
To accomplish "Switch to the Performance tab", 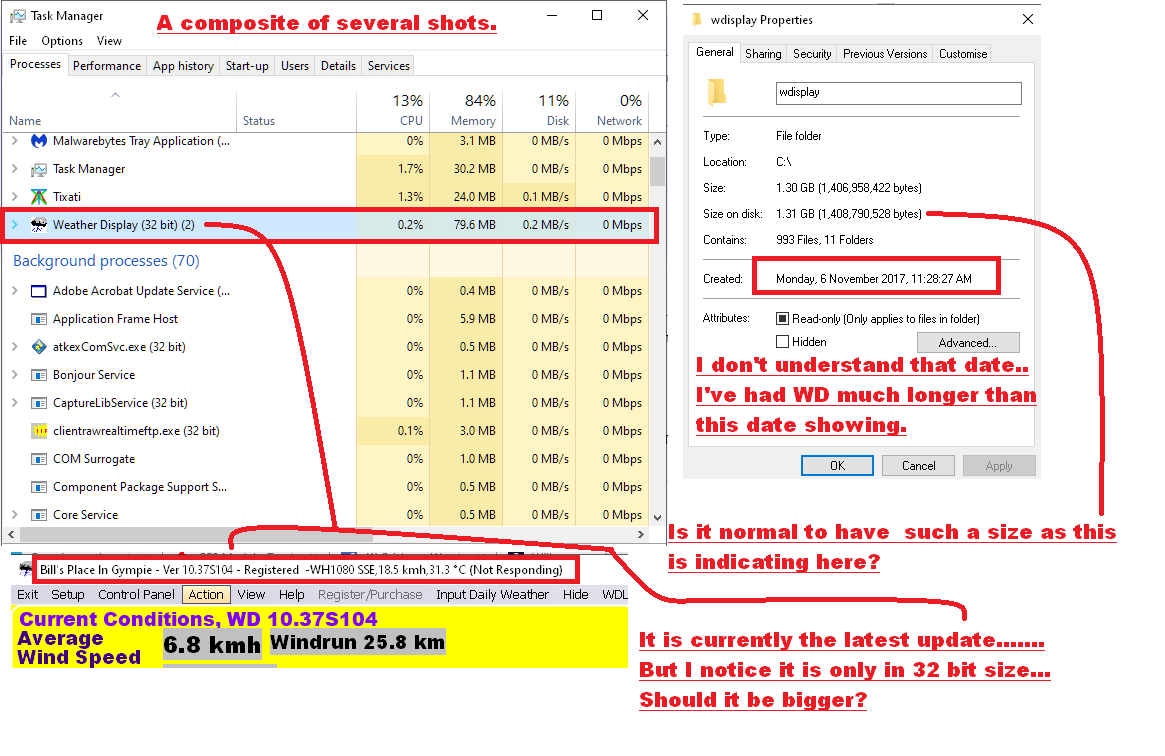I will click(107, 66).
